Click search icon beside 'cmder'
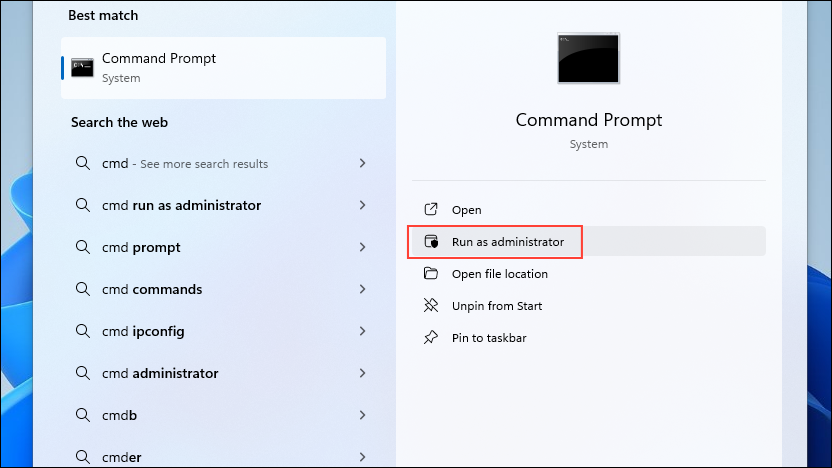This screenshot has height=468, width=832. coord(82,456)
